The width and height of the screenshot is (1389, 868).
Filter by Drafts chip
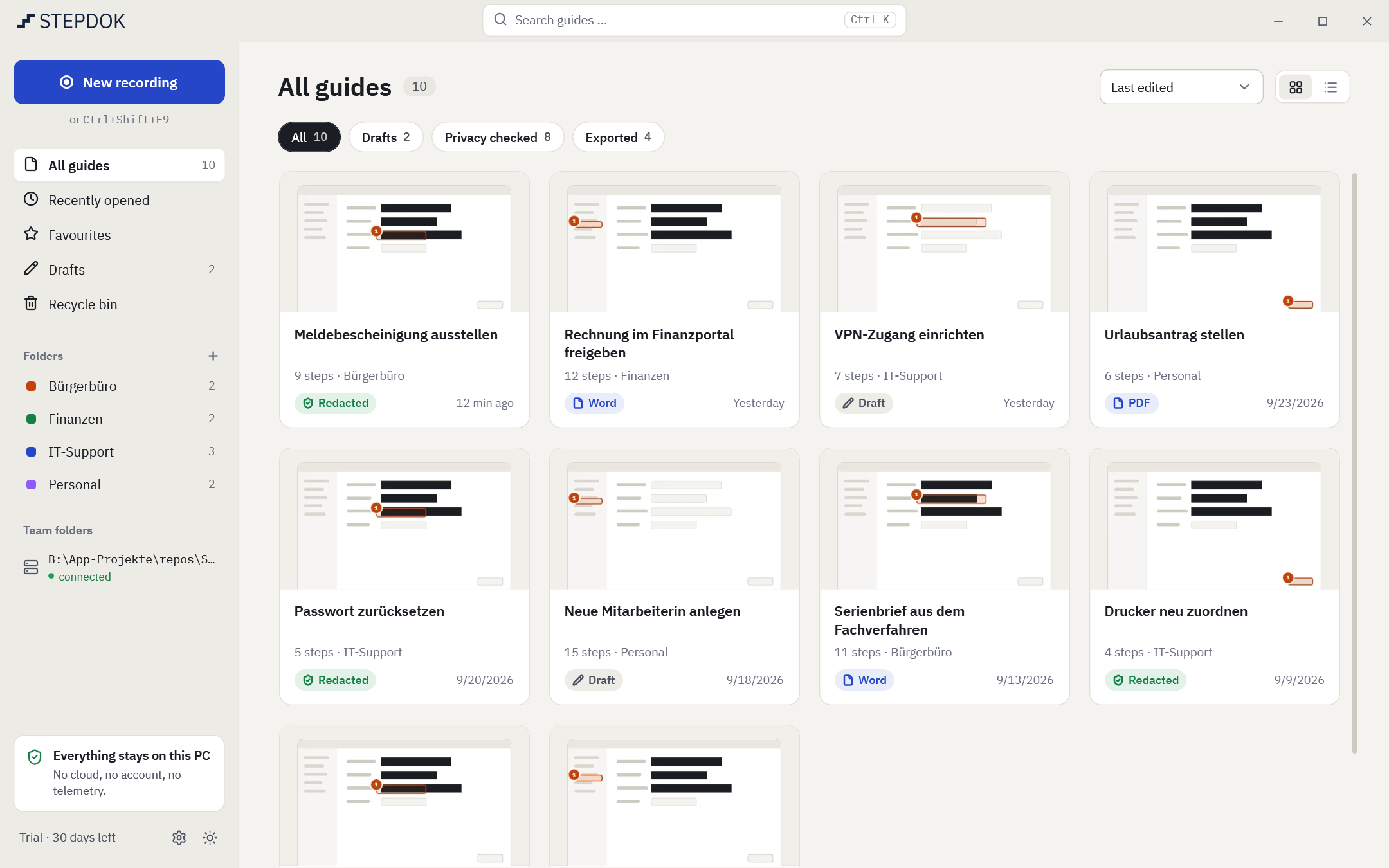pyautogui.click(x=386, y=137)
